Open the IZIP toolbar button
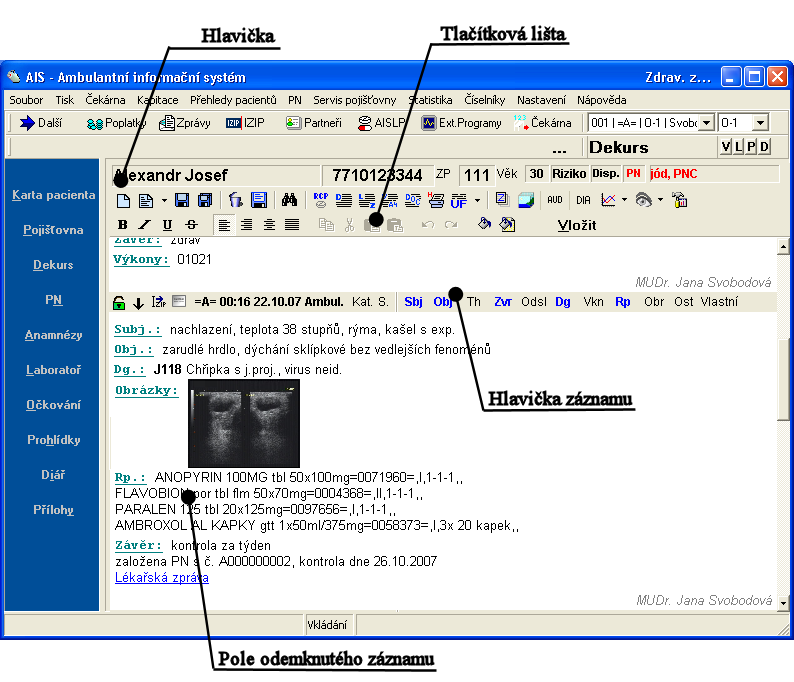The width and height of the screenshot is (794, 682). 245,123
